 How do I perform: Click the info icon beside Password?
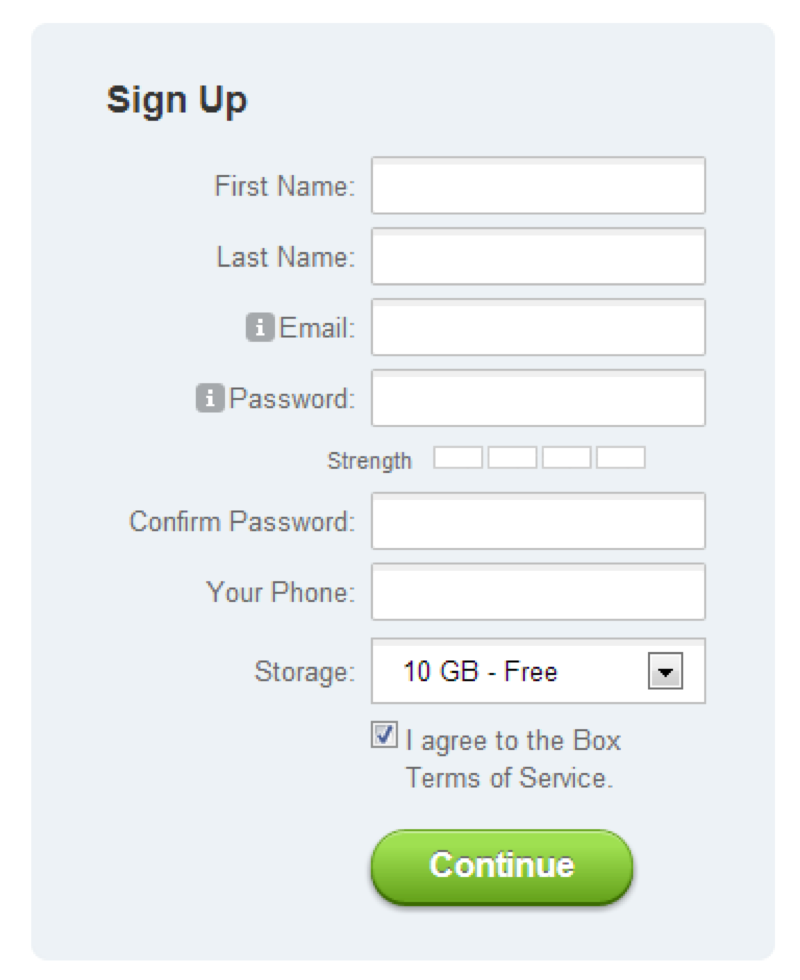click(210, 398)
